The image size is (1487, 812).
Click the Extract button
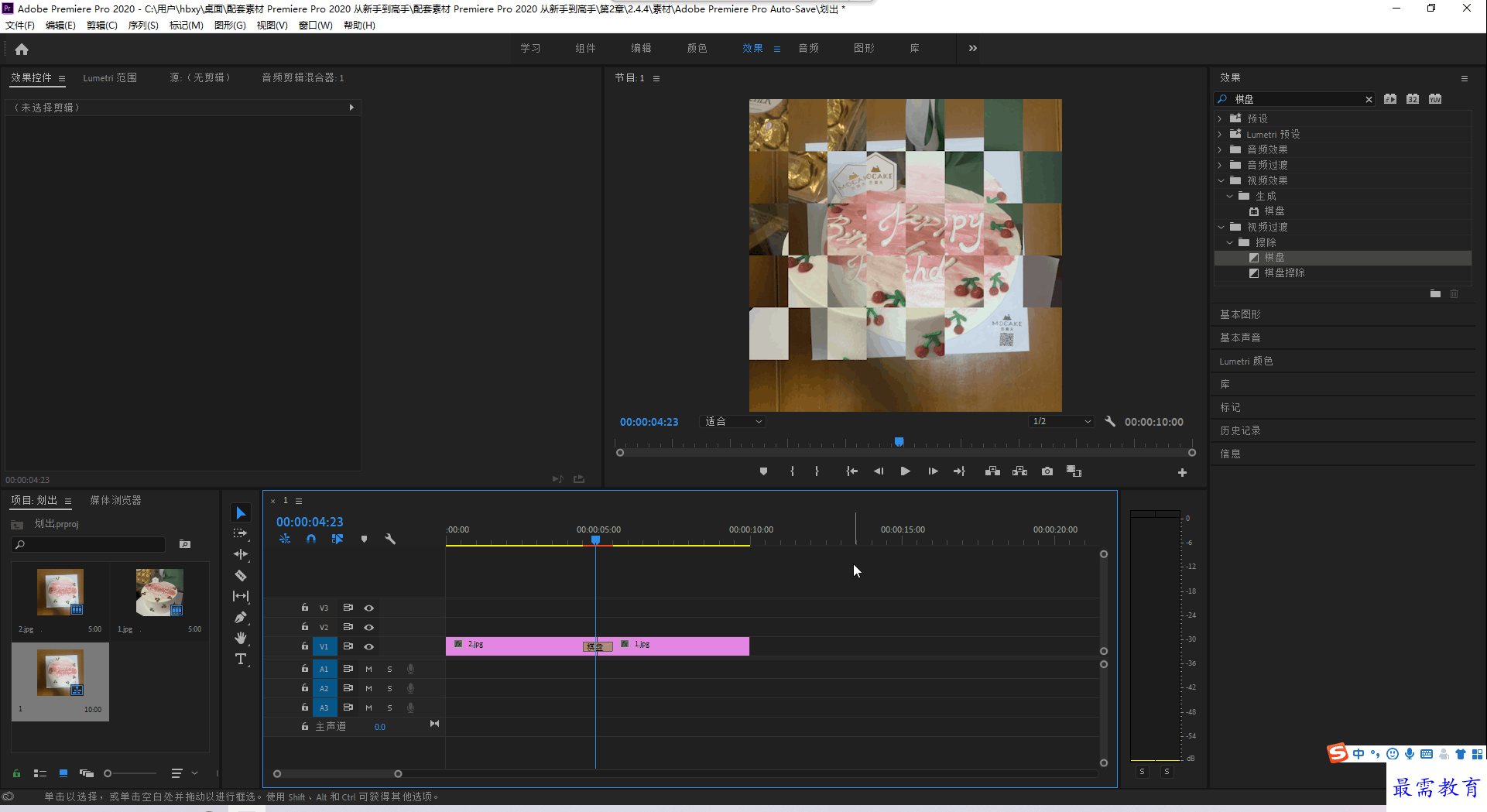[x=1019, y=471]
